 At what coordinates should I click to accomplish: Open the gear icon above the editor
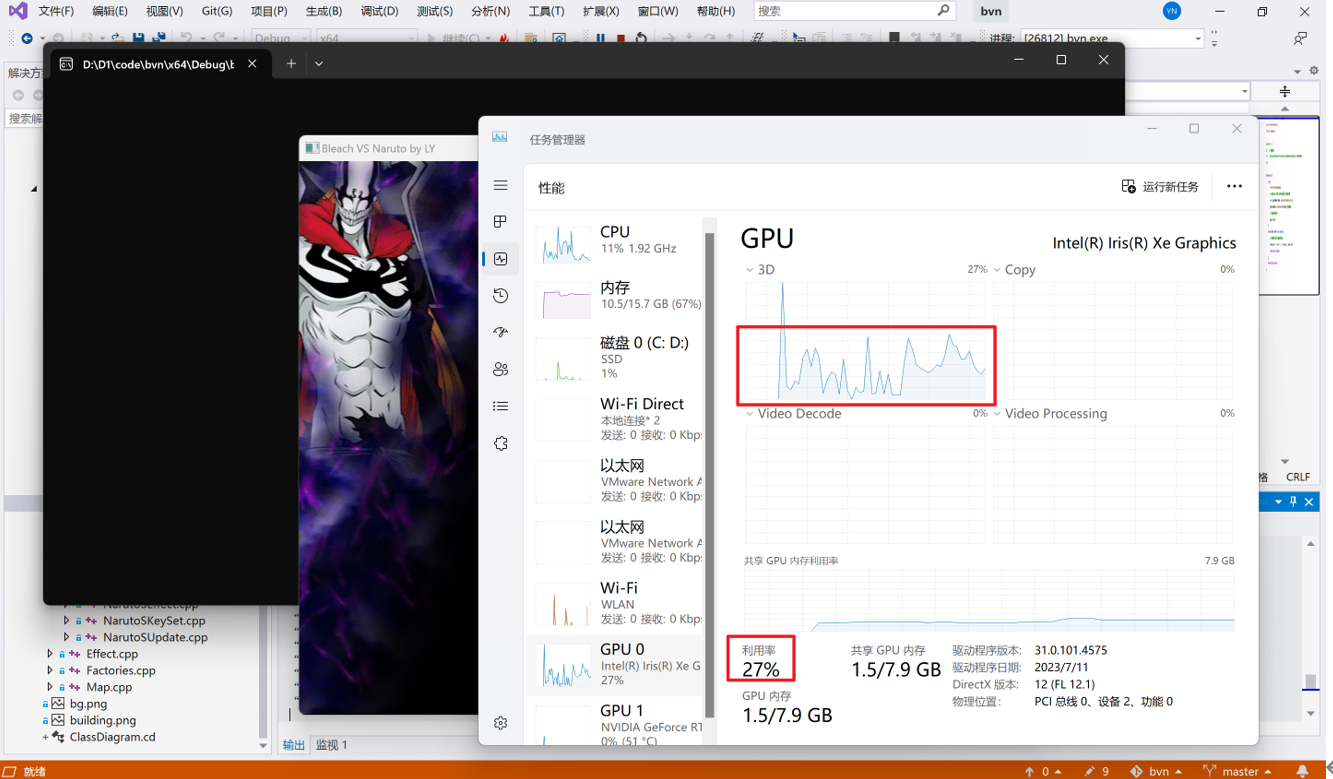pyautogui.click(x=1313, y=71)
